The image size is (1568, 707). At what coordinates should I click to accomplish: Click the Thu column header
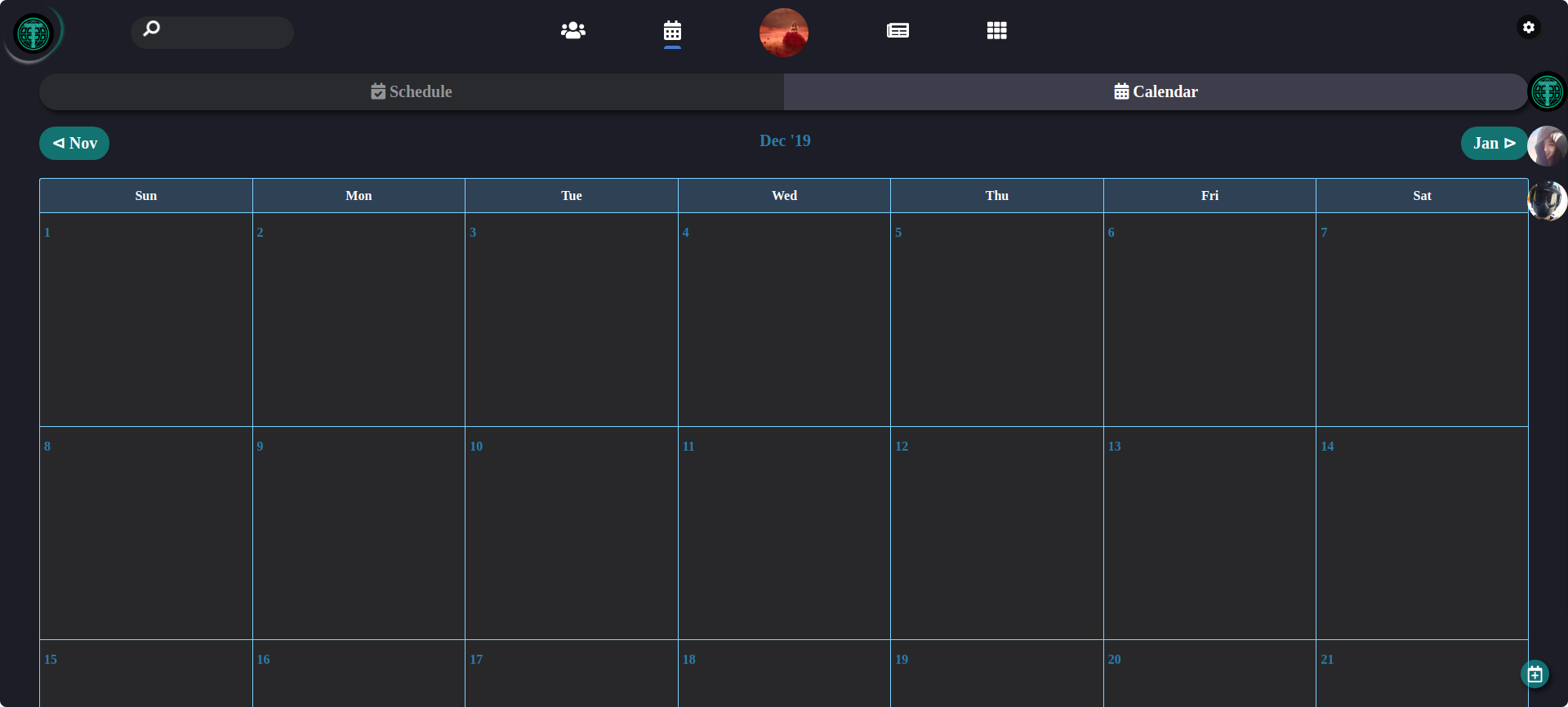point(997,196)
